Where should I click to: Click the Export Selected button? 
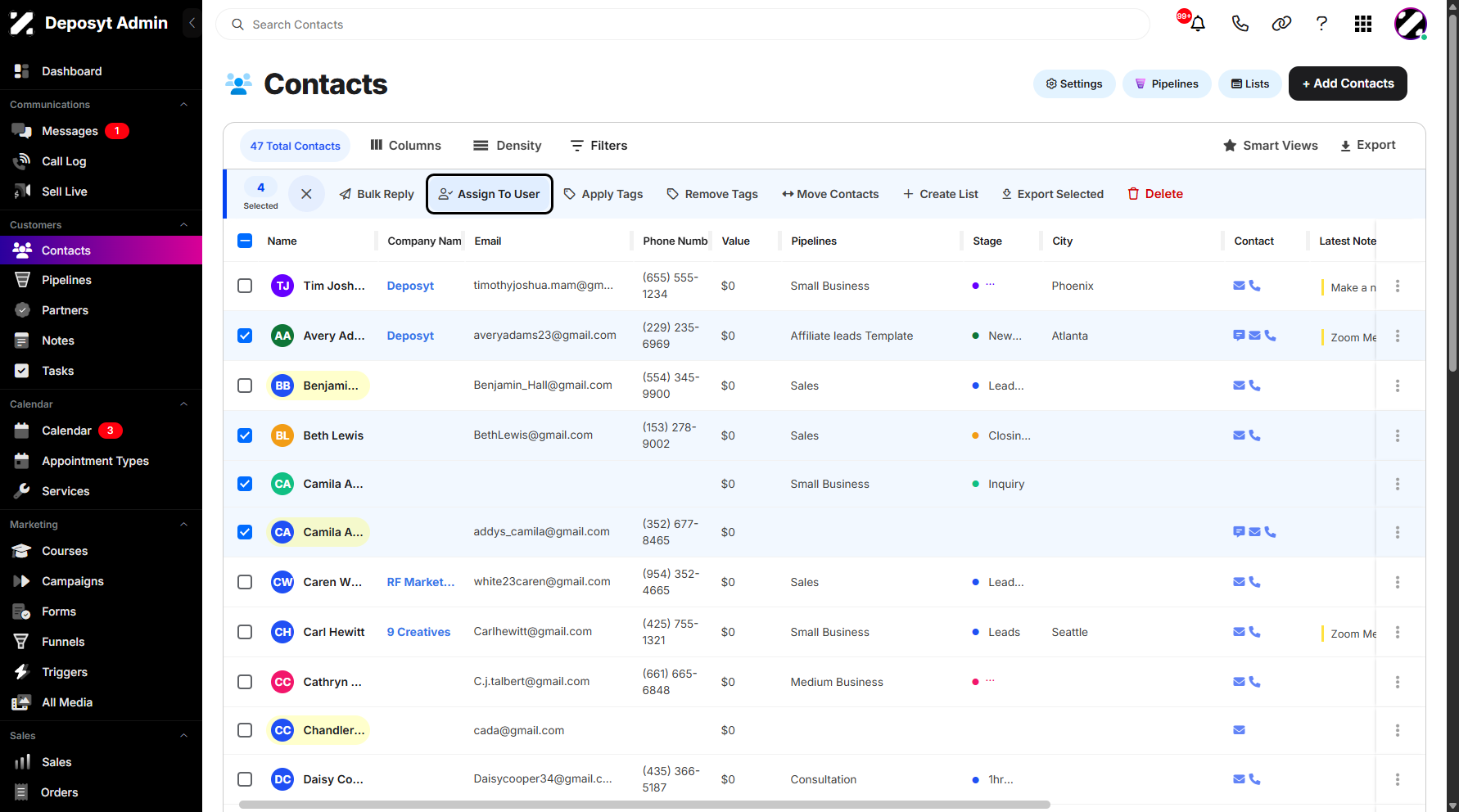pos(1053,194)
